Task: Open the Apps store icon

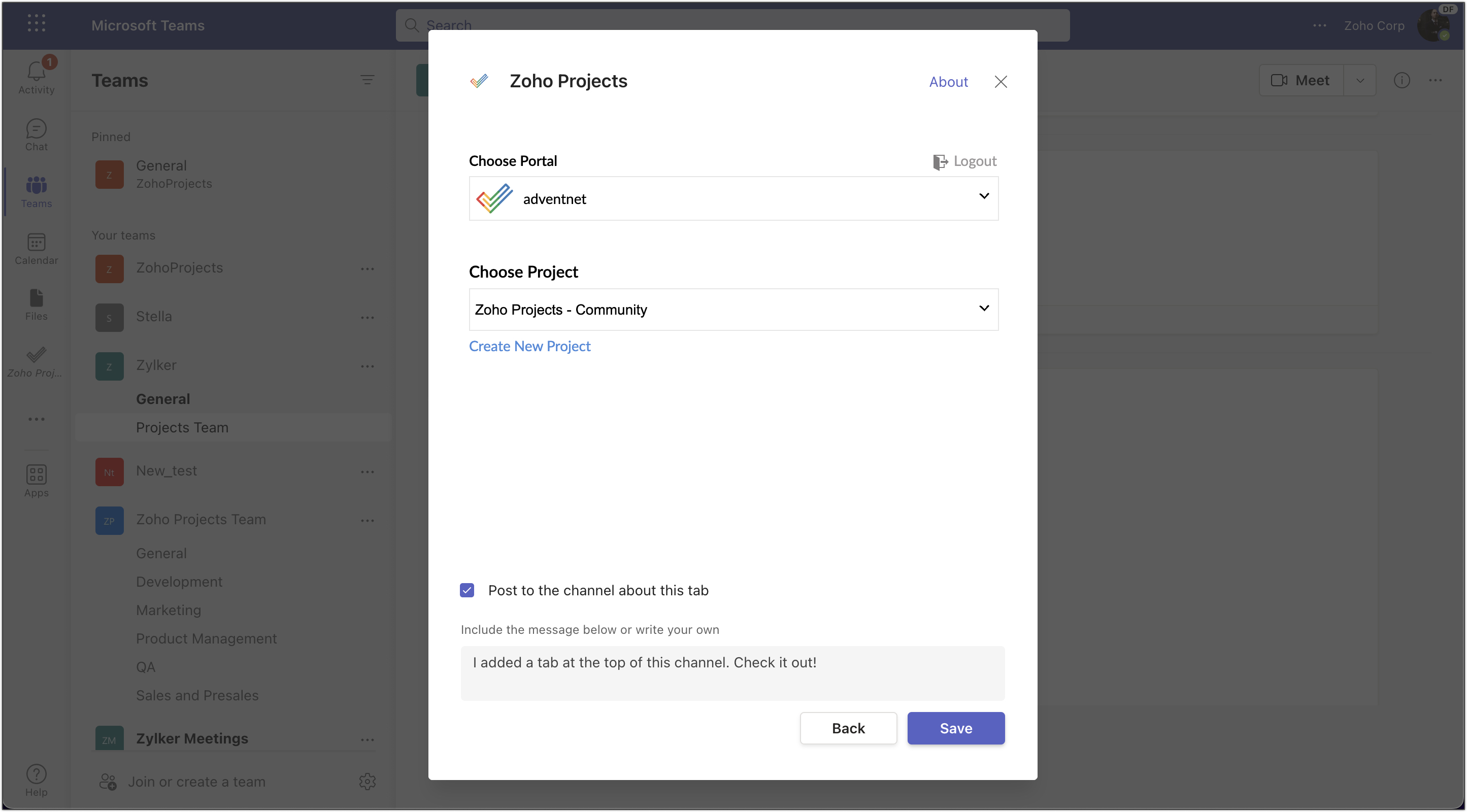Action: pos(36,475)
